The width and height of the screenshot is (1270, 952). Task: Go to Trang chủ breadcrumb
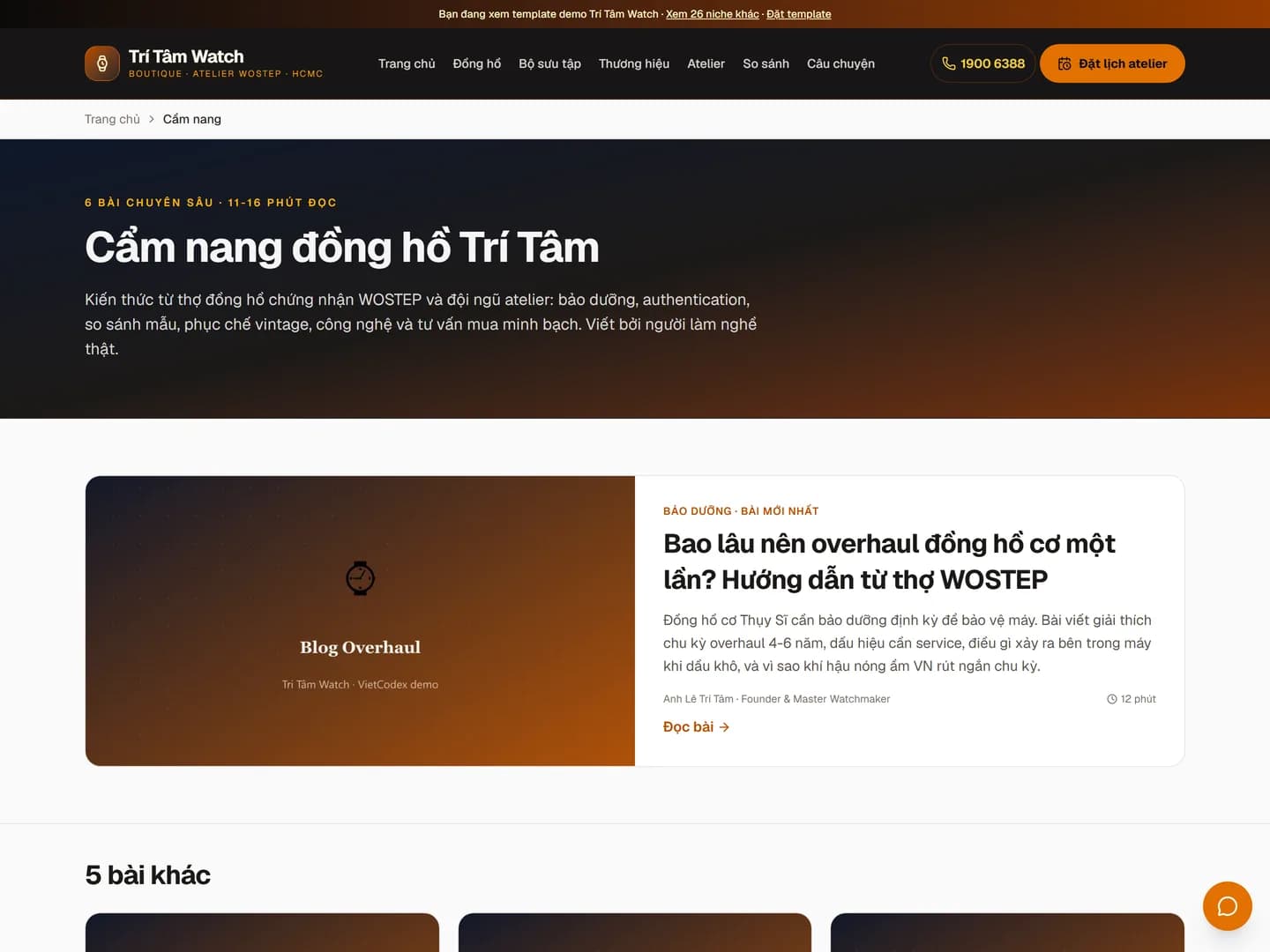tap(112, 119)
